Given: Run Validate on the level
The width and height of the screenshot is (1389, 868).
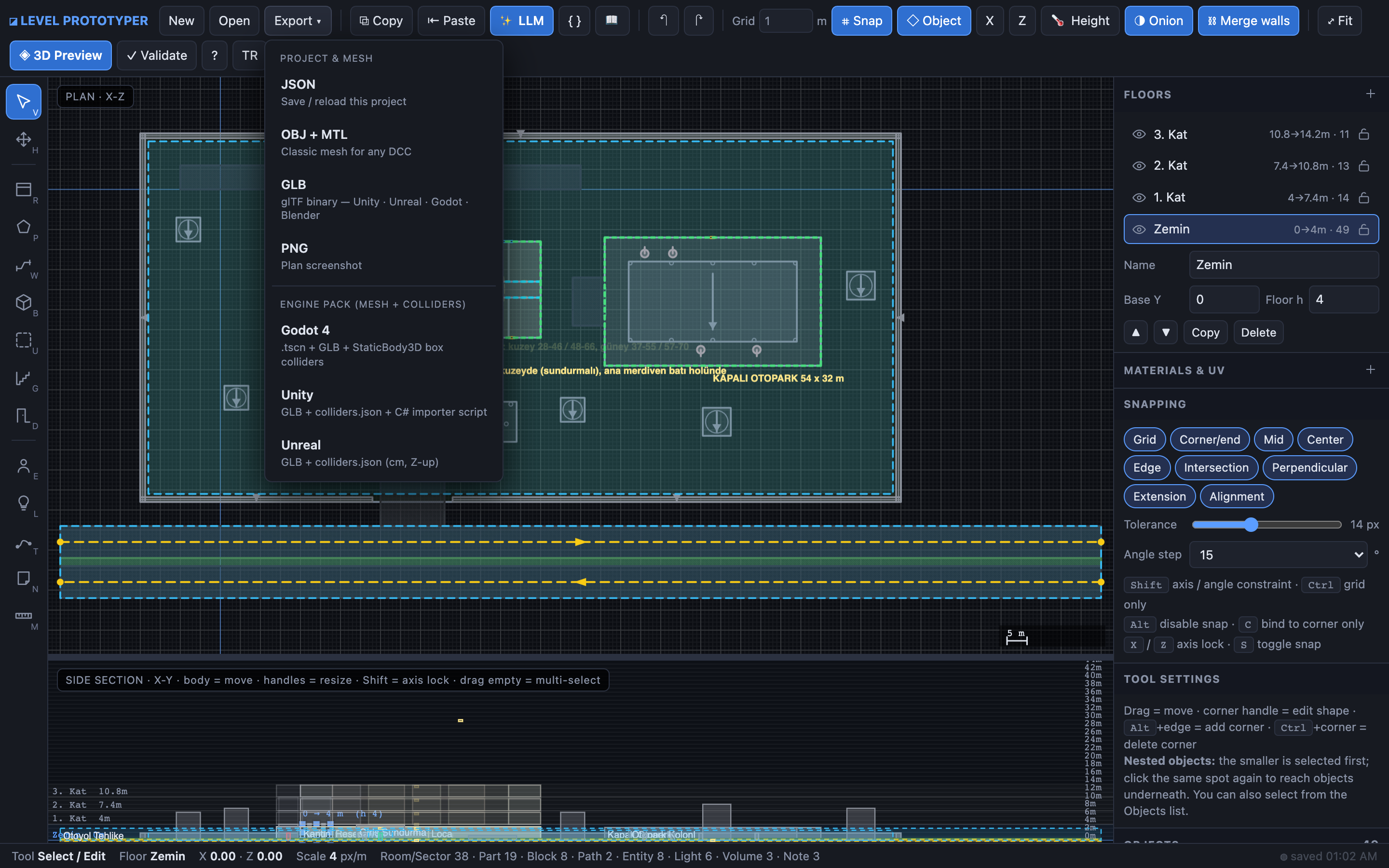Looking at the screenshot, I should point(157,55).
